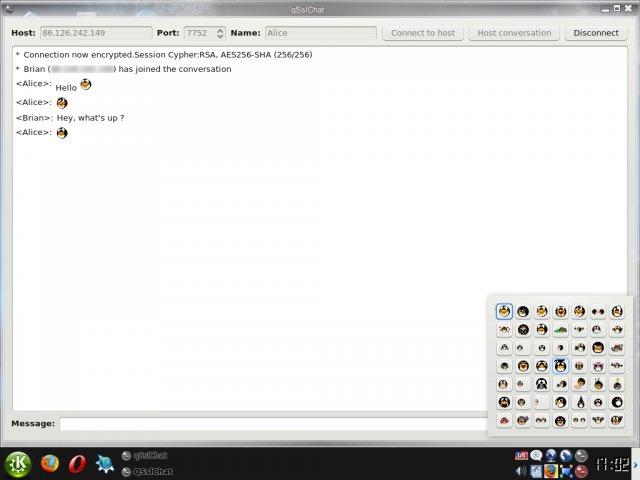Increase the Port number with up arrow
The width and height of the screenshot is (640, 480).
click(221, 29)
